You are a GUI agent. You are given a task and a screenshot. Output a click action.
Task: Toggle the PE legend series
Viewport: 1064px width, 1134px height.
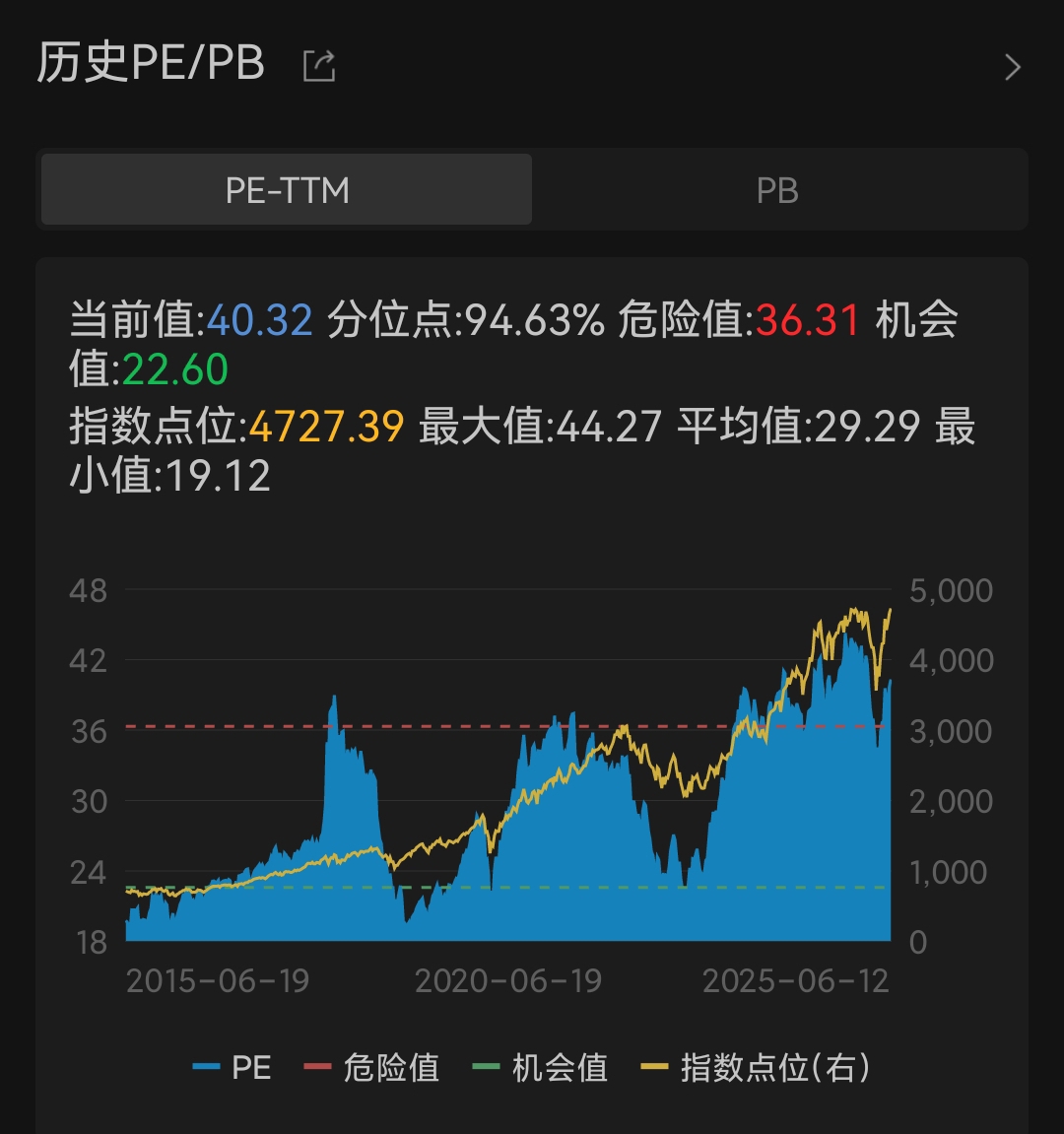coord(233,1067)
